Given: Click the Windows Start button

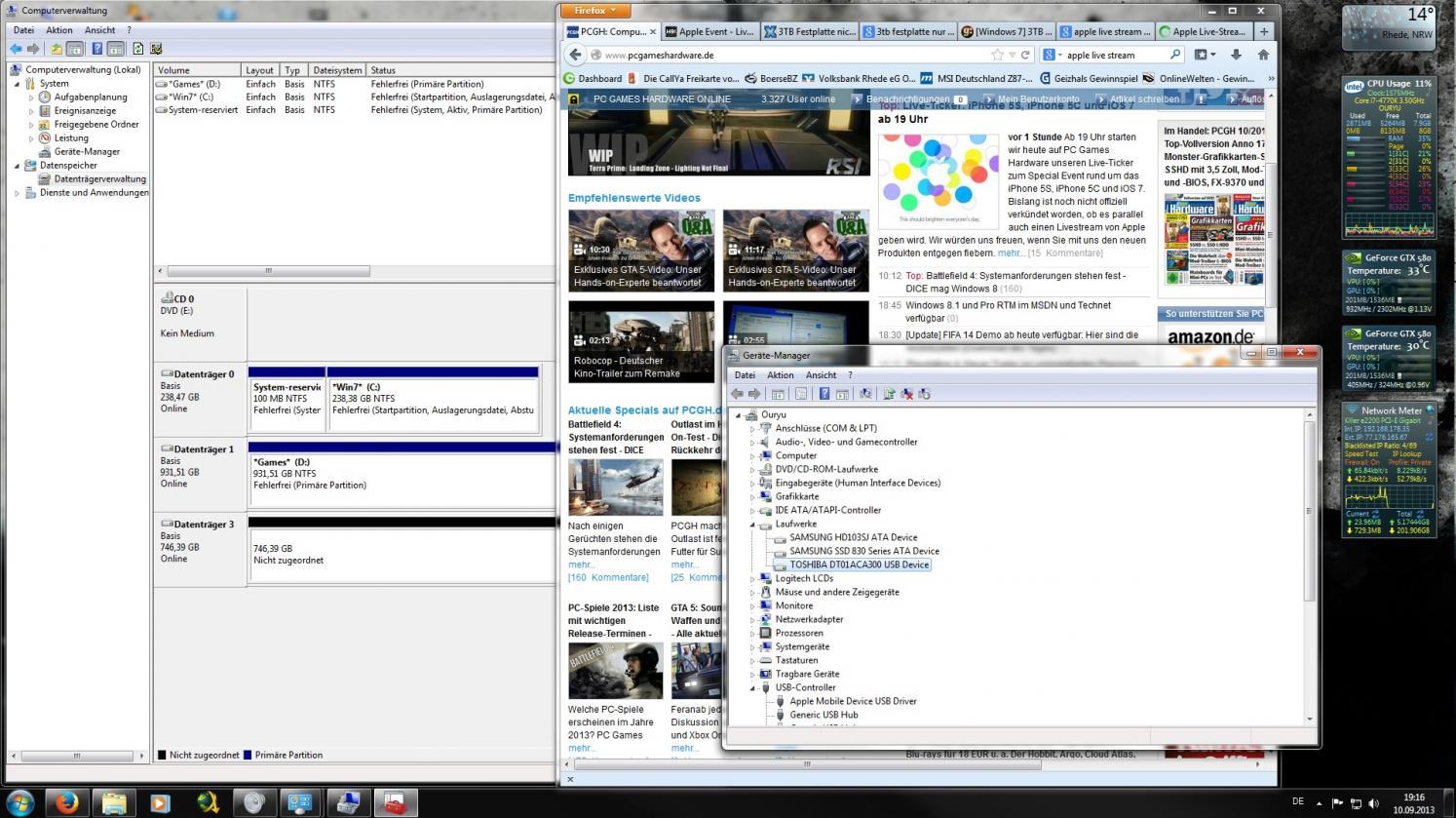Looking at the screenshot, I should coord(19,802).
